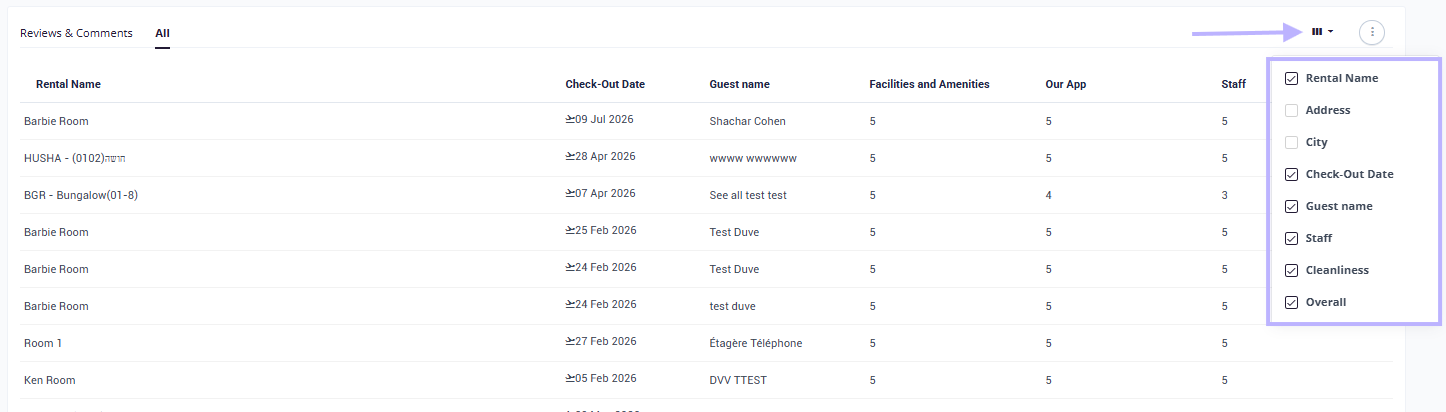
Task: Enable the Address column checkbox
Action: coord(1291,110)
